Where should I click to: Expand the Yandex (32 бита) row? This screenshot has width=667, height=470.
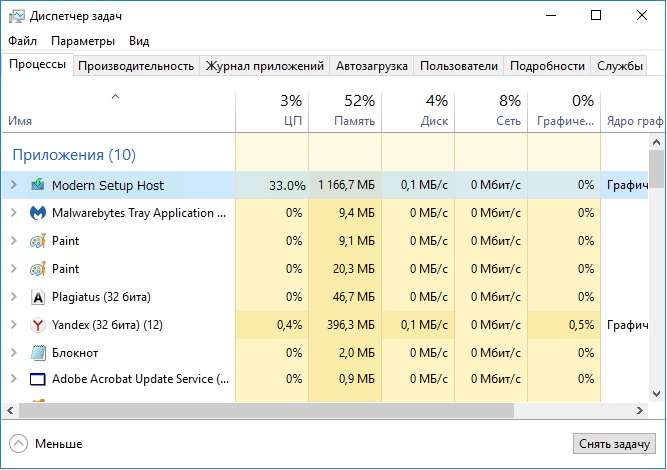14,325
